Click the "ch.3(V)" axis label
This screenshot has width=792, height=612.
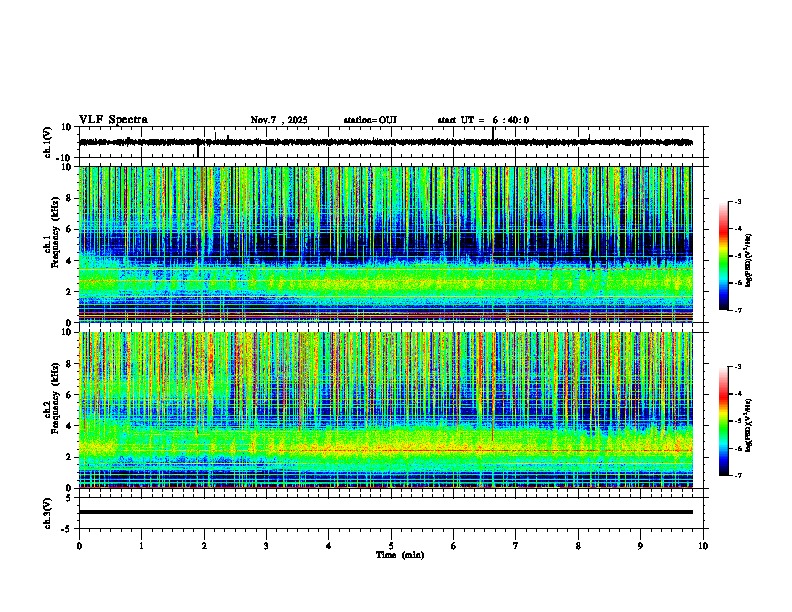[x=48, y=514]
